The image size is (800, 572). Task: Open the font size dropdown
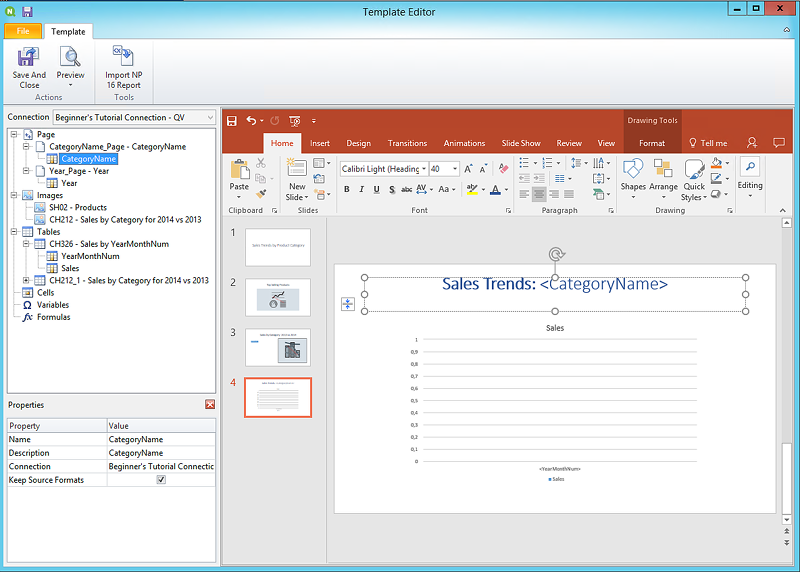coord(453,169)
